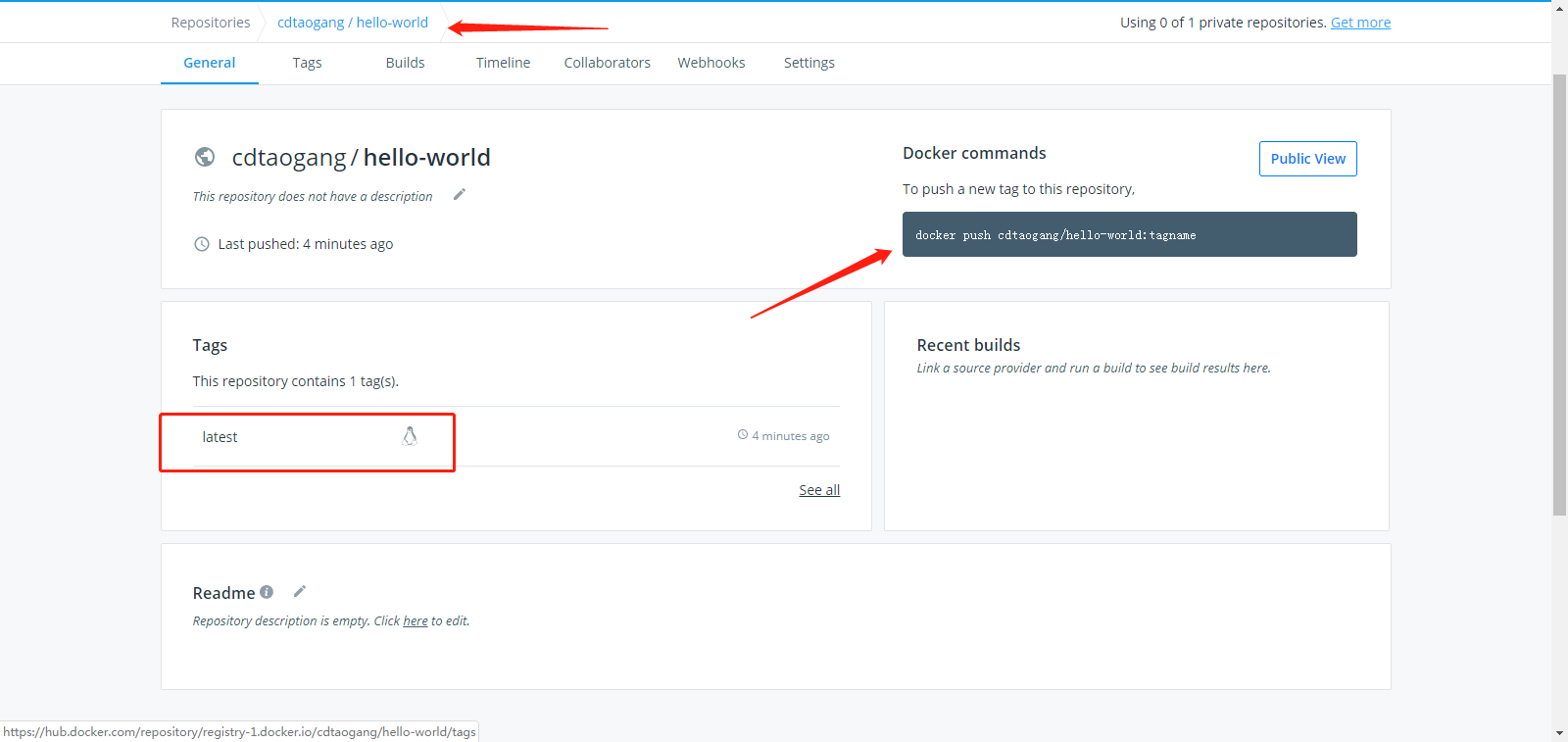
Task: Click the 'here' link in Readme
Action: pos(416,621)
